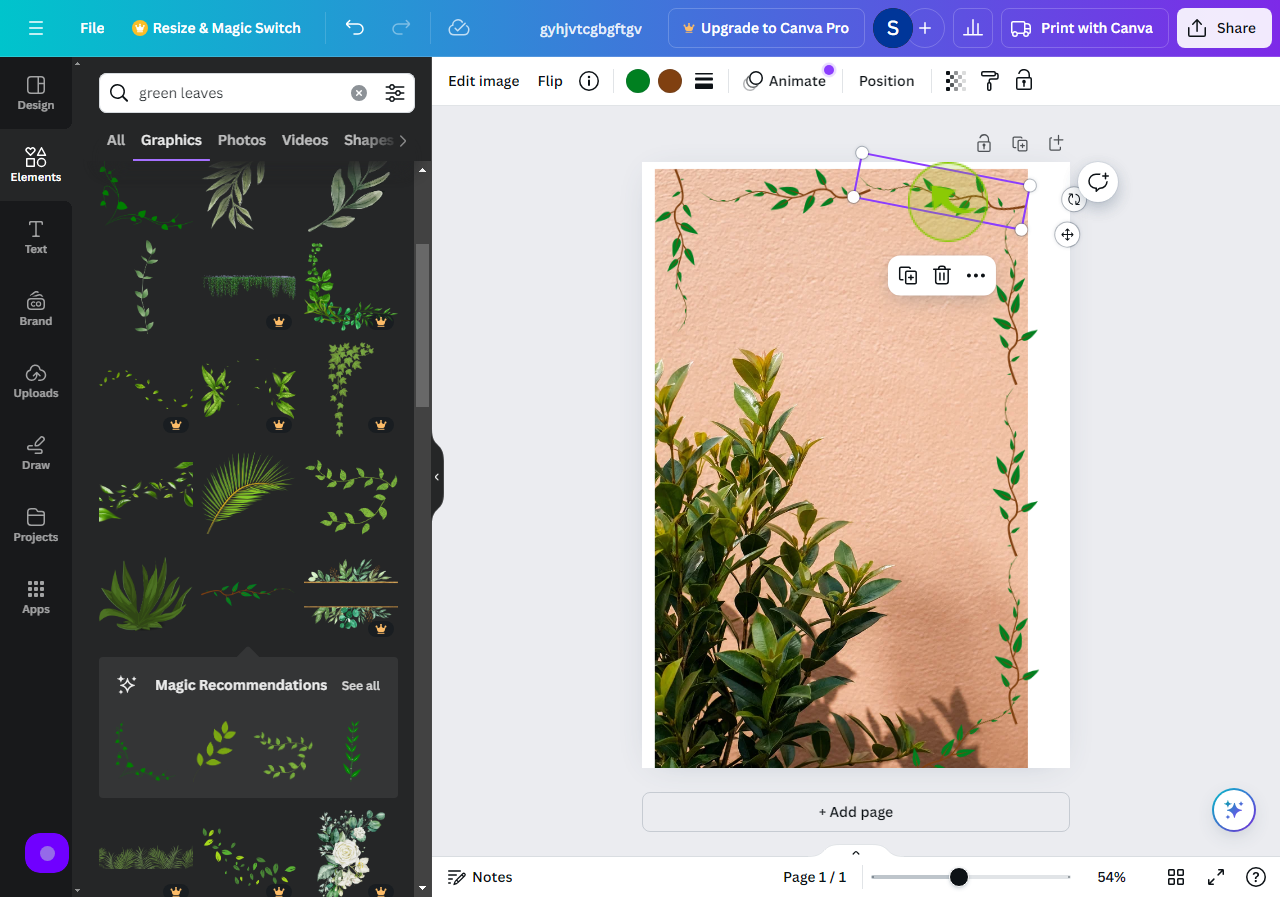
Task: Click the copy style paint roller icon
Action: (990, 81)
